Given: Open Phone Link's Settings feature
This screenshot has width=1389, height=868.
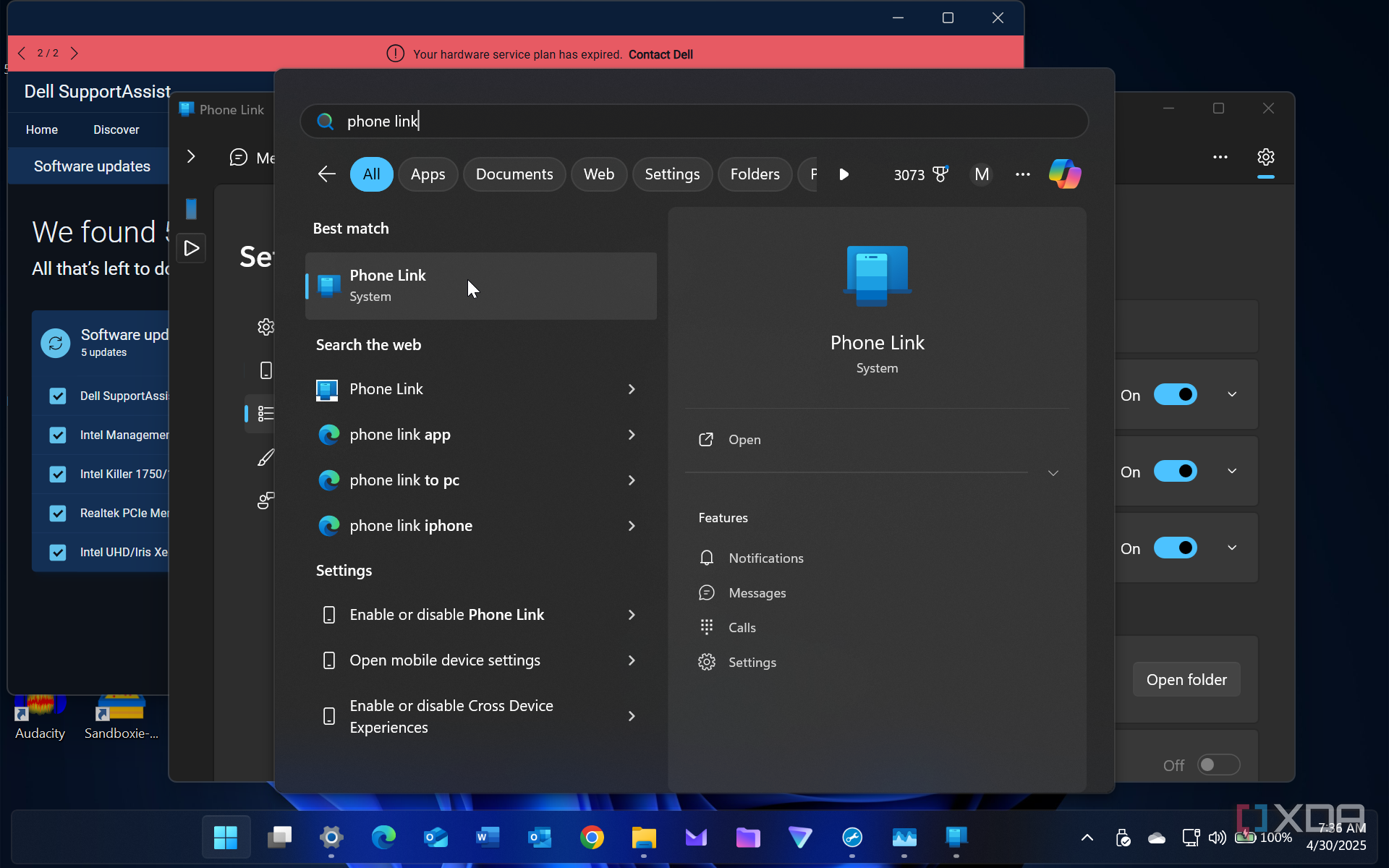Looking at the screenshot, I should [752, 662].
